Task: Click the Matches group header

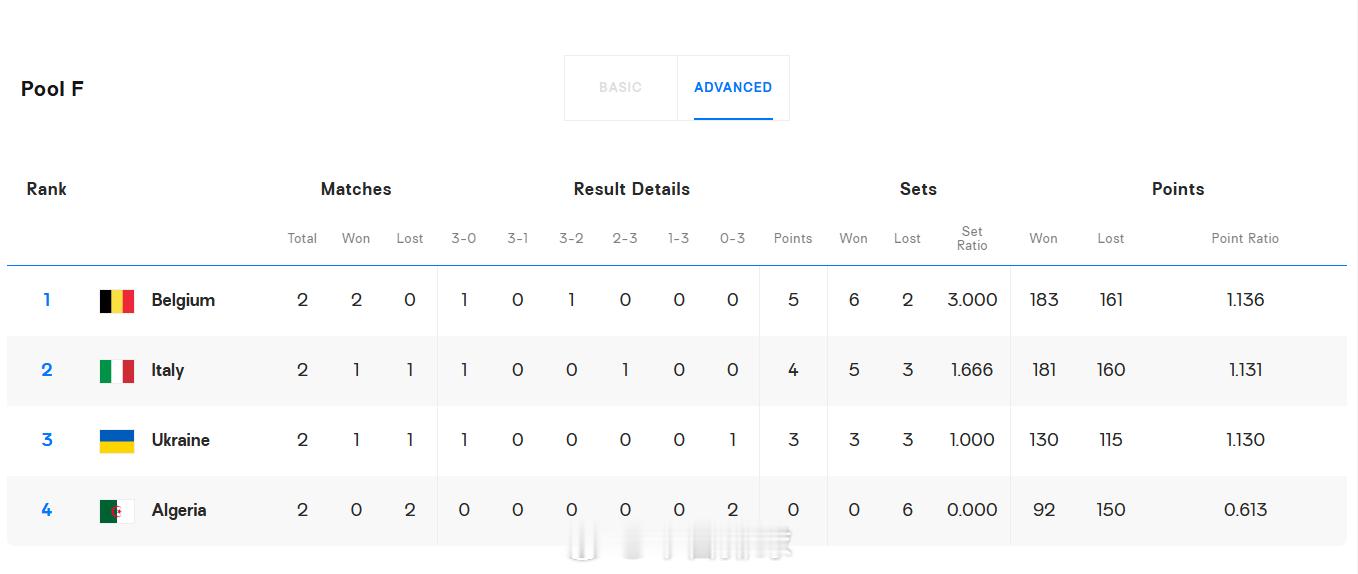Action: click(356, 189)
